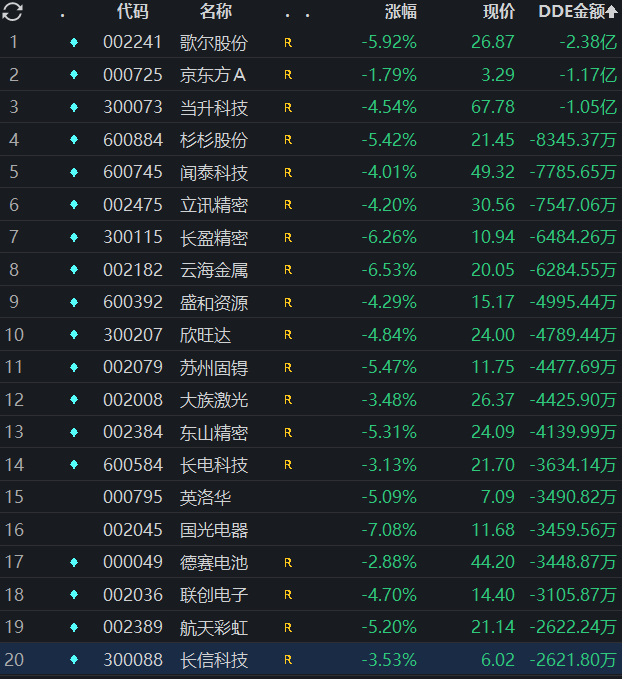The width and height of the screenshot is (622, 679).
Task: Select stock name 盛和资源
Action: tap(214, 302)
